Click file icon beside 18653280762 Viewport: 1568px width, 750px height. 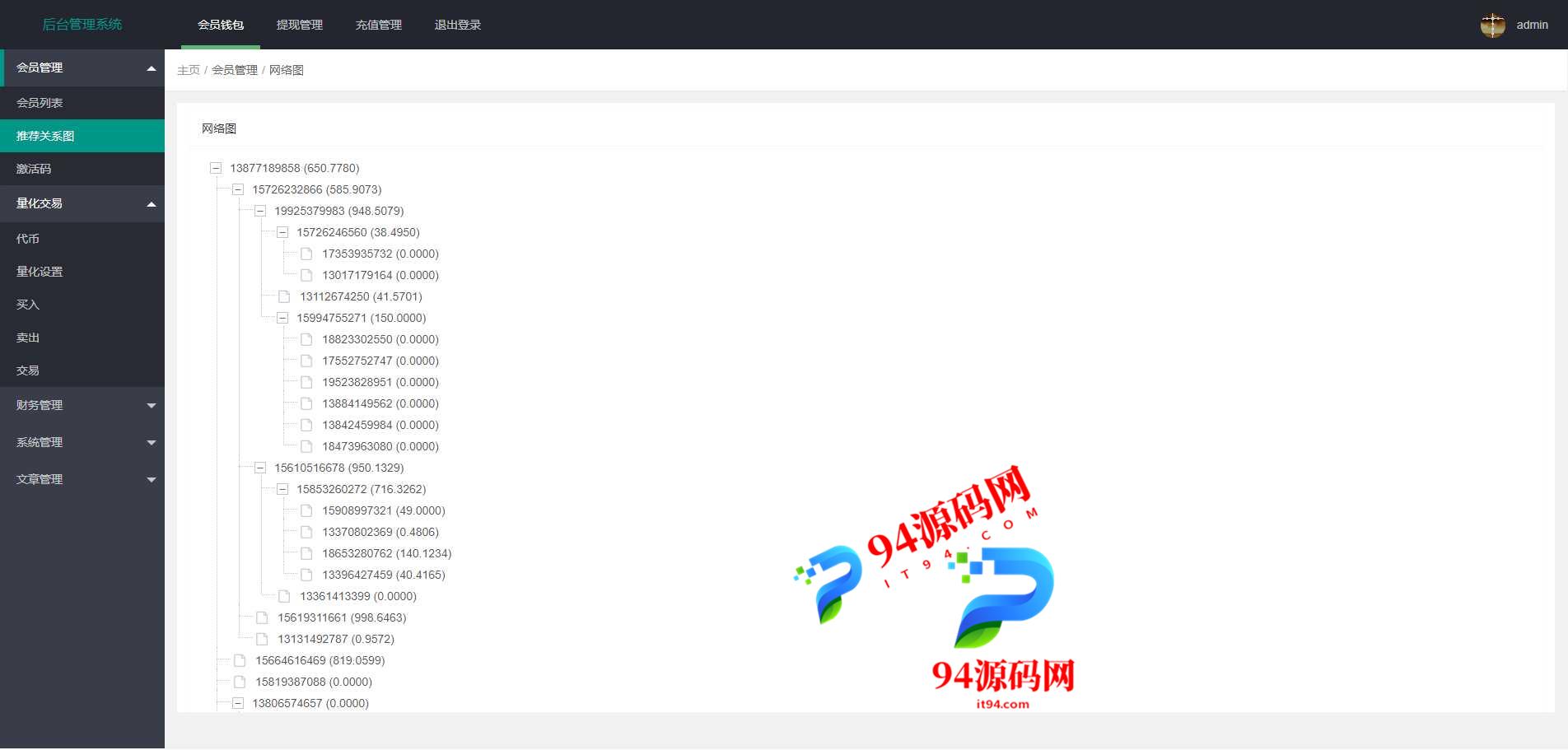point(306,553)
